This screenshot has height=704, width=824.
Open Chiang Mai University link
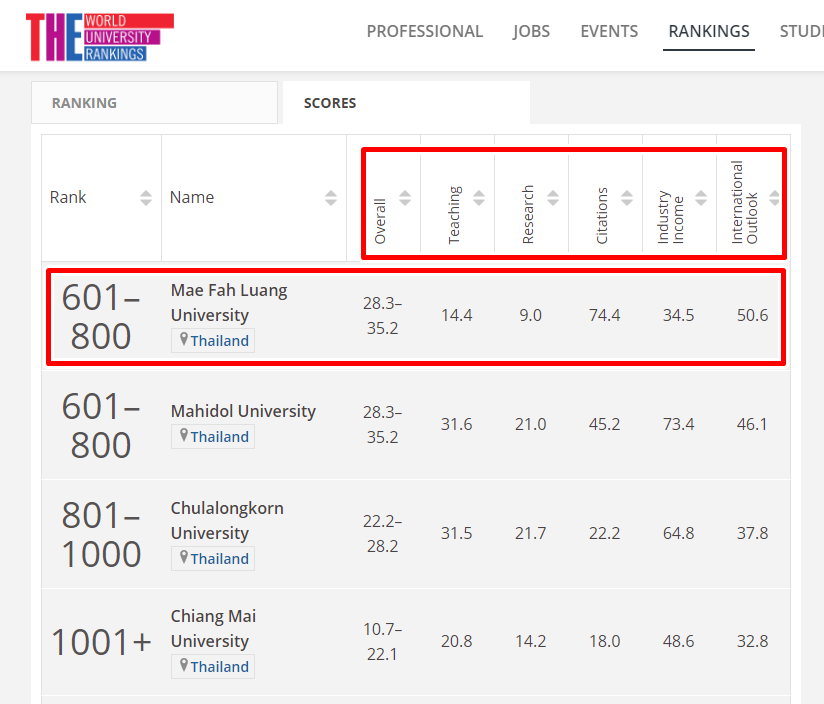click(x=213, y=628)
